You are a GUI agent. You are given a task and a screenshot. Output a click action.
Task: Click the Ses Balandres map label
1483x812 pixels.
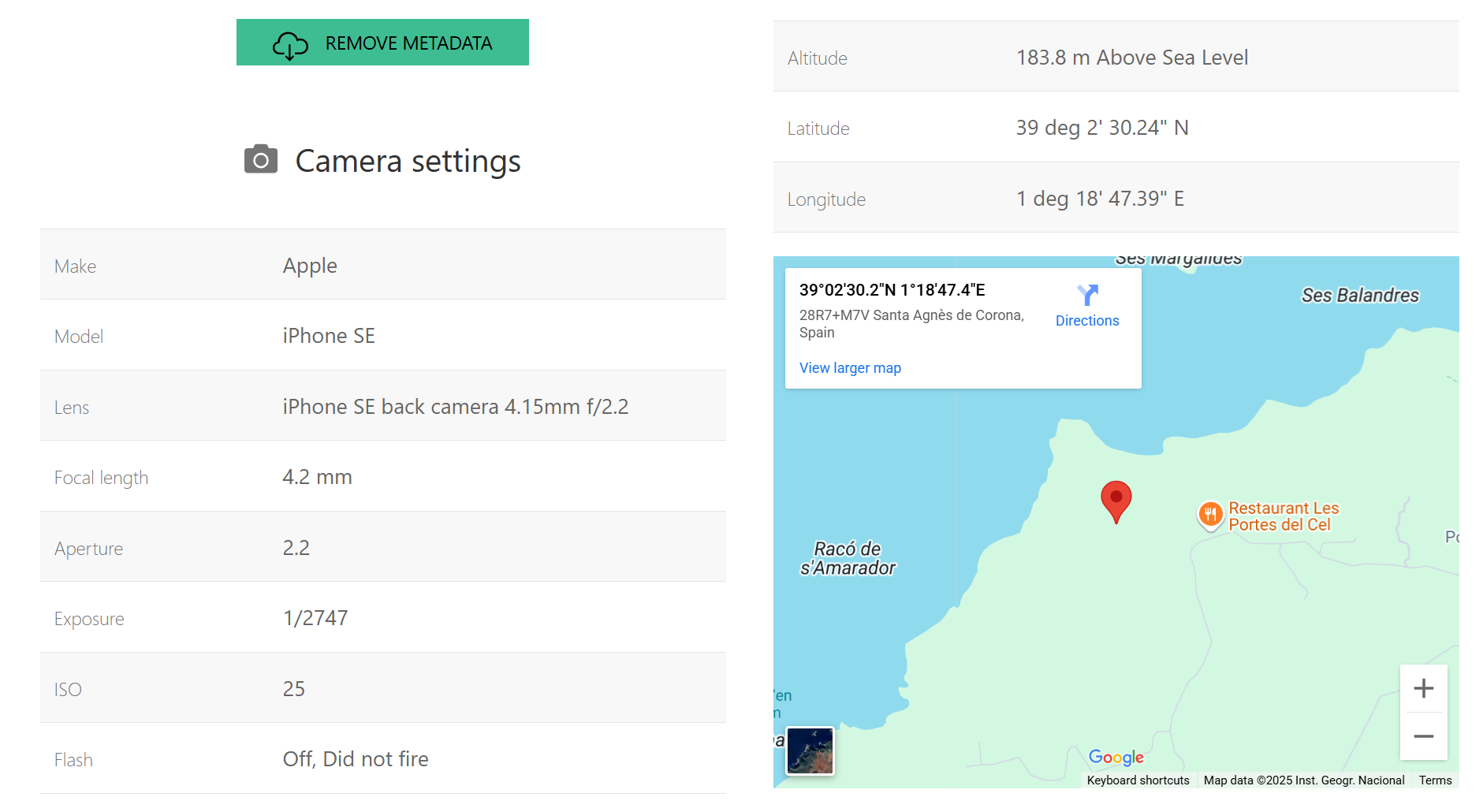click(1360, 296)
